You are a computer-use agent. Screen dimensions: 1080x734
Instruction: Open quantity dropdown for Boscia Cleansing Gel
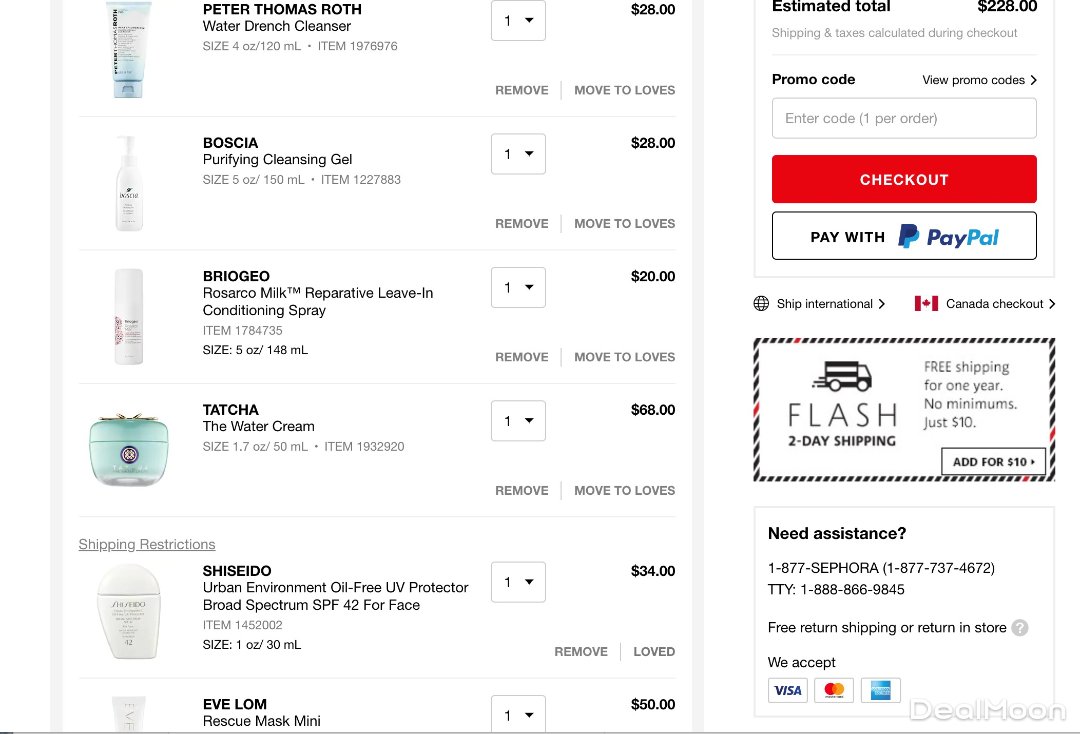point(518,154)
